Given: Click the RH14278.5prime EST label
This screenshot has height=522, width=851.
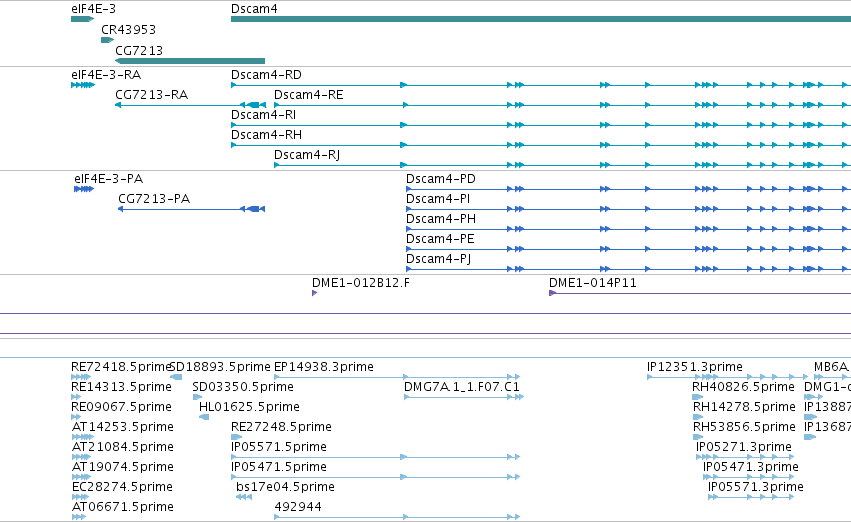Looking at the screenshot, I should [744, 407].
